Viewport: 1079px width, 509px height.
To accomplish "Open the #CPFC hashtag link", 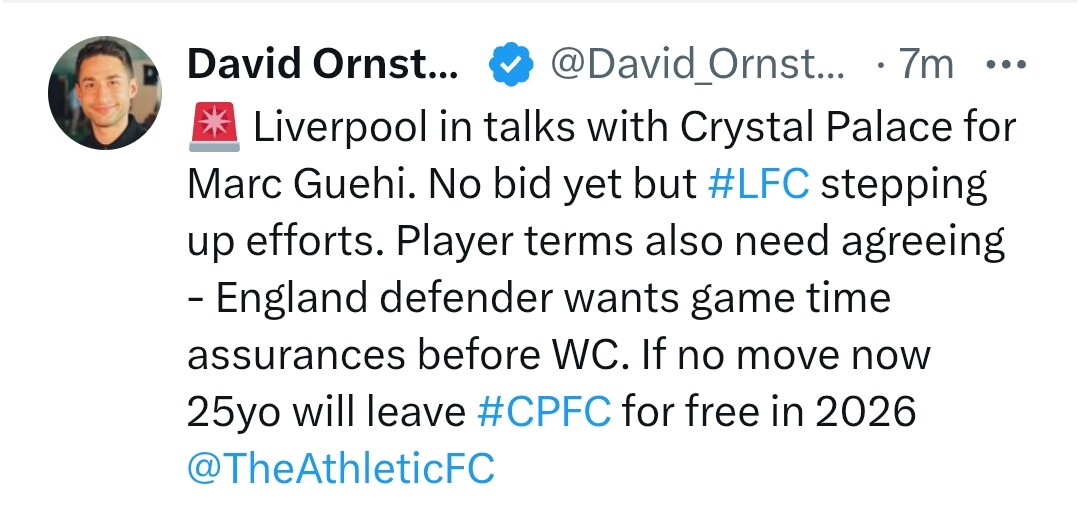I will coord(543,412).
